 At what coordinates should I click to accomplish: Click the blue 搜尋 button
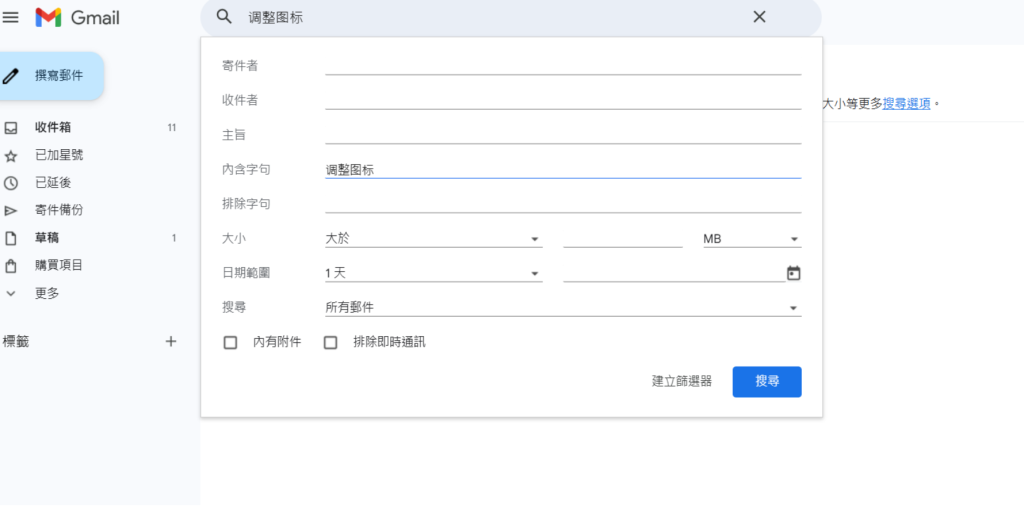767,381
